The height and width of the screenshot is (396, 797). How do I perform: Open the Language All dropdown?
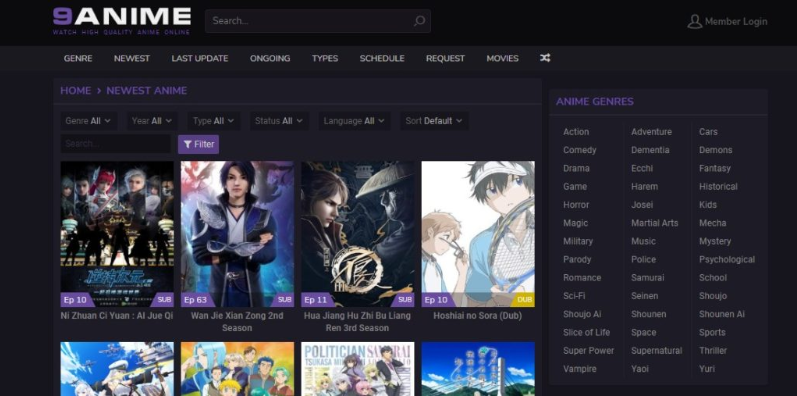point(354,121)
